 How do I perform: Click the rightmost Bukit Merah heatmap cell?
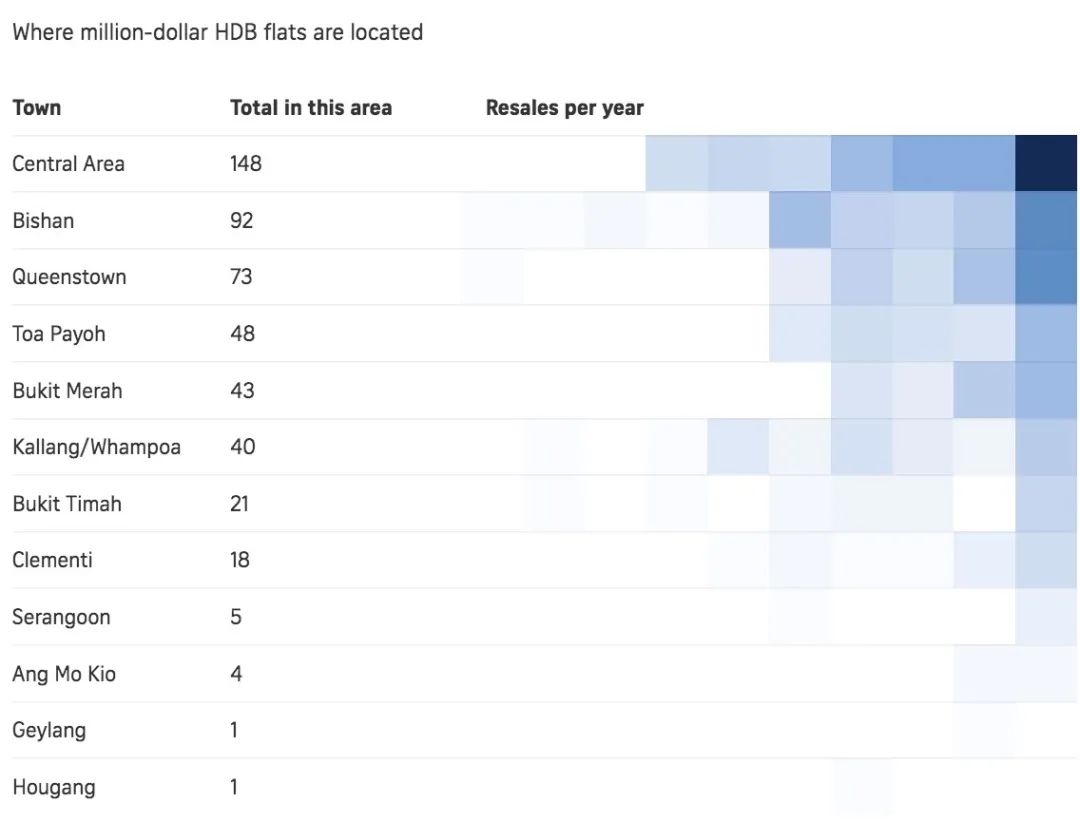1046,390
